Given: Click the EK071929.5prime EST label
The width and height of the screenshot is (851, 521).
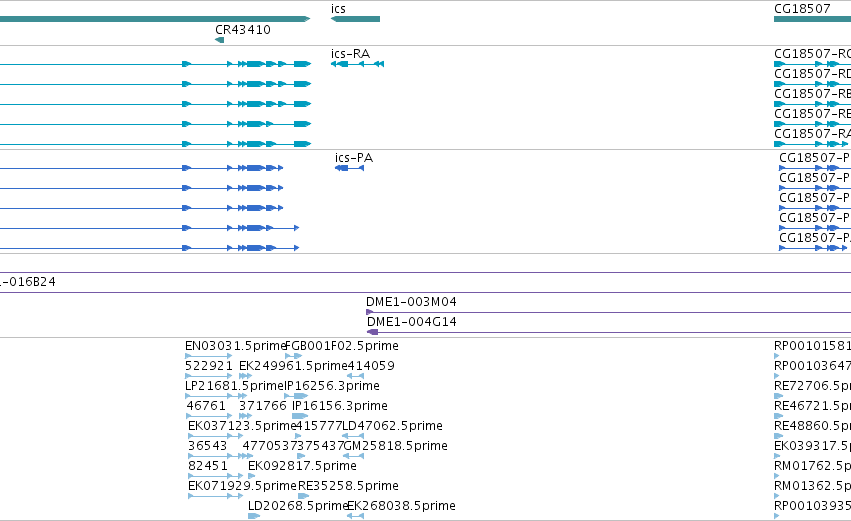Looking at the screenshot, I should click(242, 486).
